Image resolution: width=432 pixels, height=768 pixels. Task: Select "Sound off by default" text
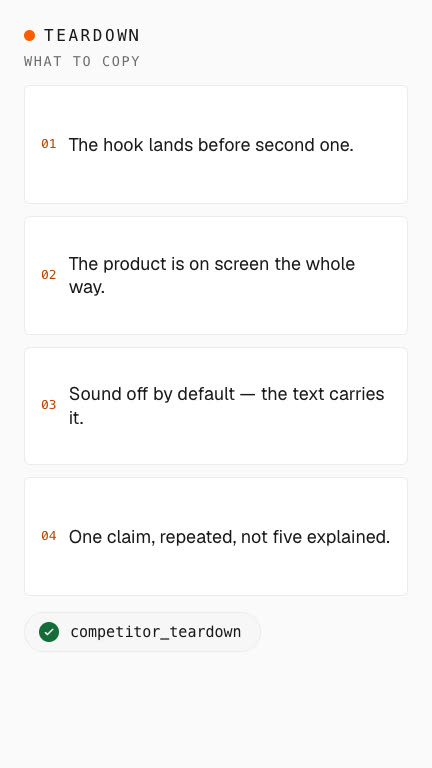tap(152, 394)
